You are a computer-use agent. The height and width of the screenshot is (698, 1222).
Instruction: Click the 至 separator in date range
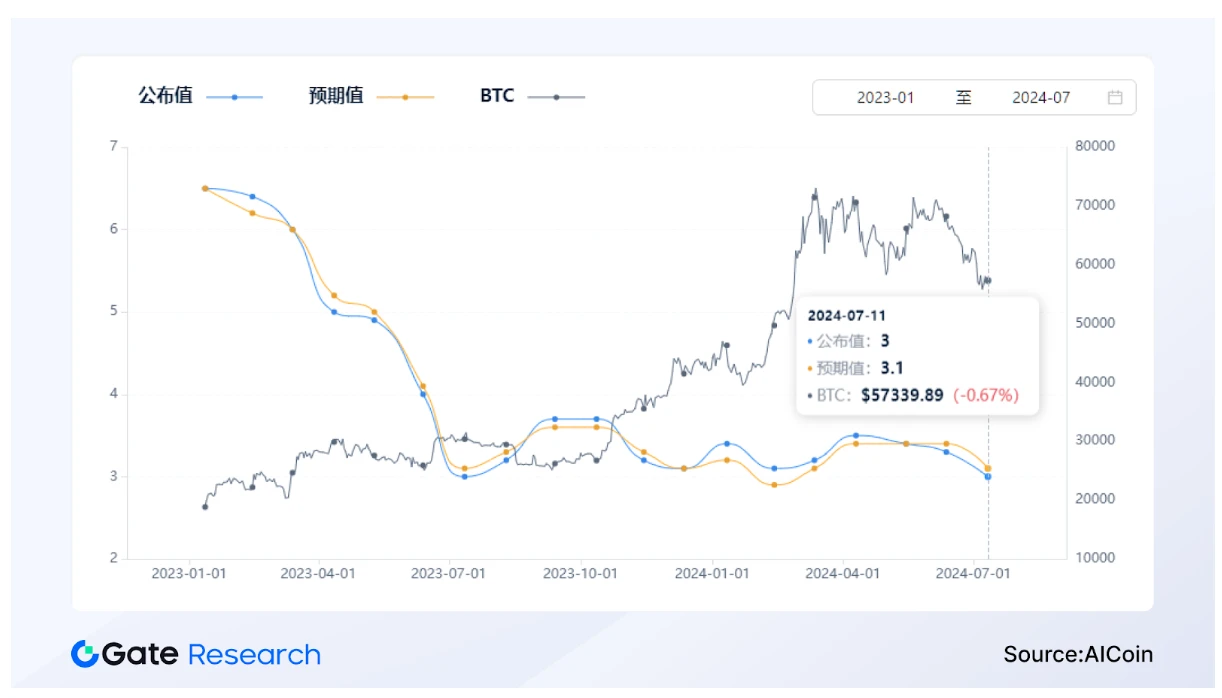963,98
